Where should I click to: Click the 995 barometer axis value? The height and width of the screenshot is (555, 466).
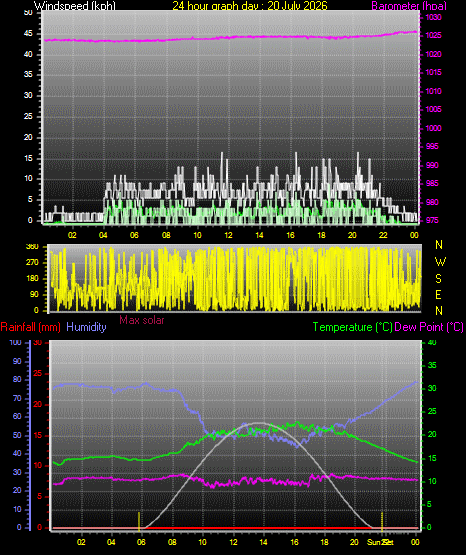[432, 146]
